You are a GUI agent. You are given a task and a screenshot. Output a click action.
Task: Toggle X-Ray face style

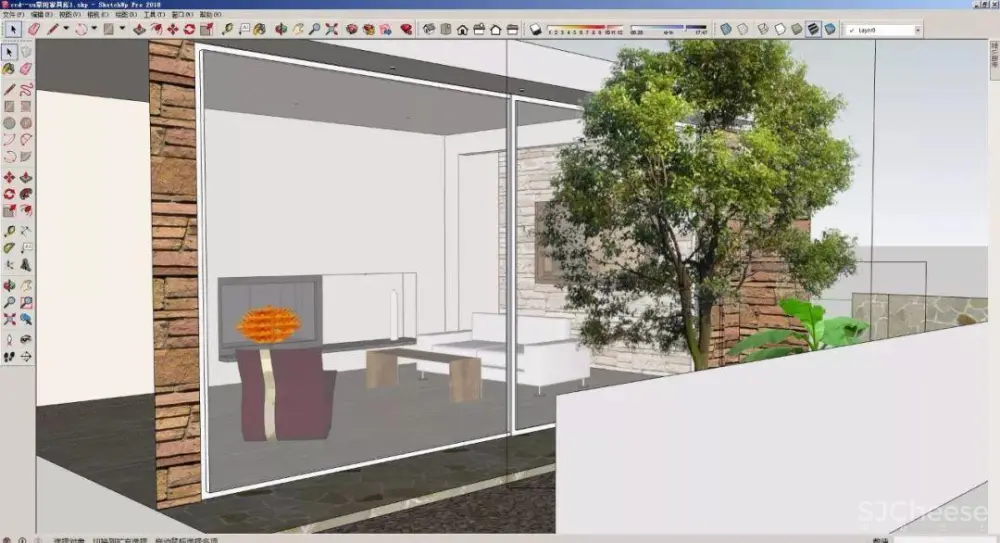coord(725,29)
